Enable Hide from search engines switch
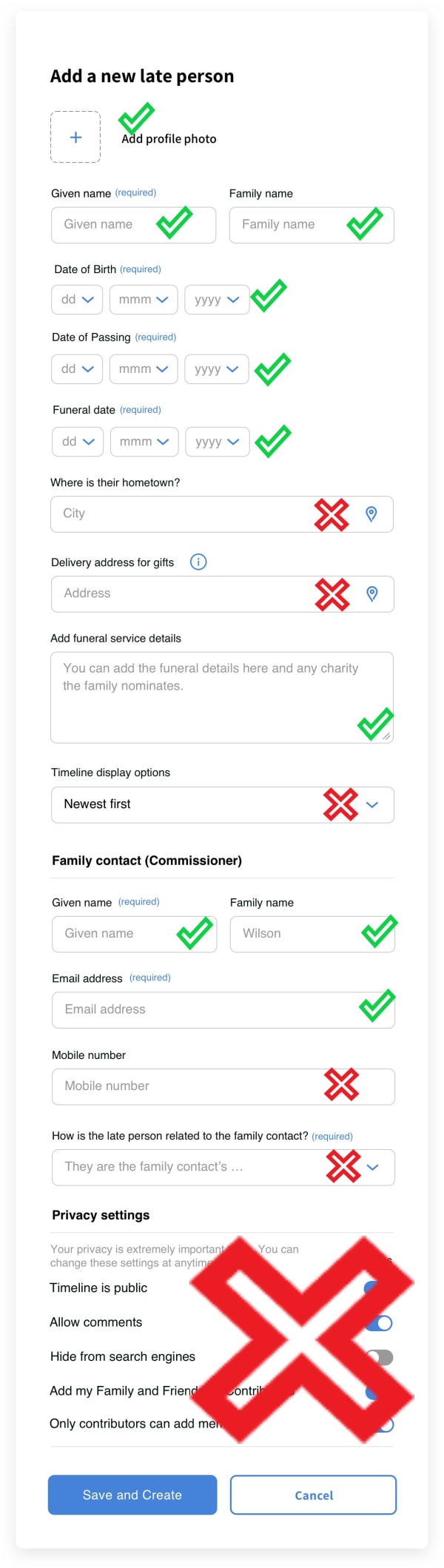This screenshot has height=1568, width=444. pos(380,1358)
